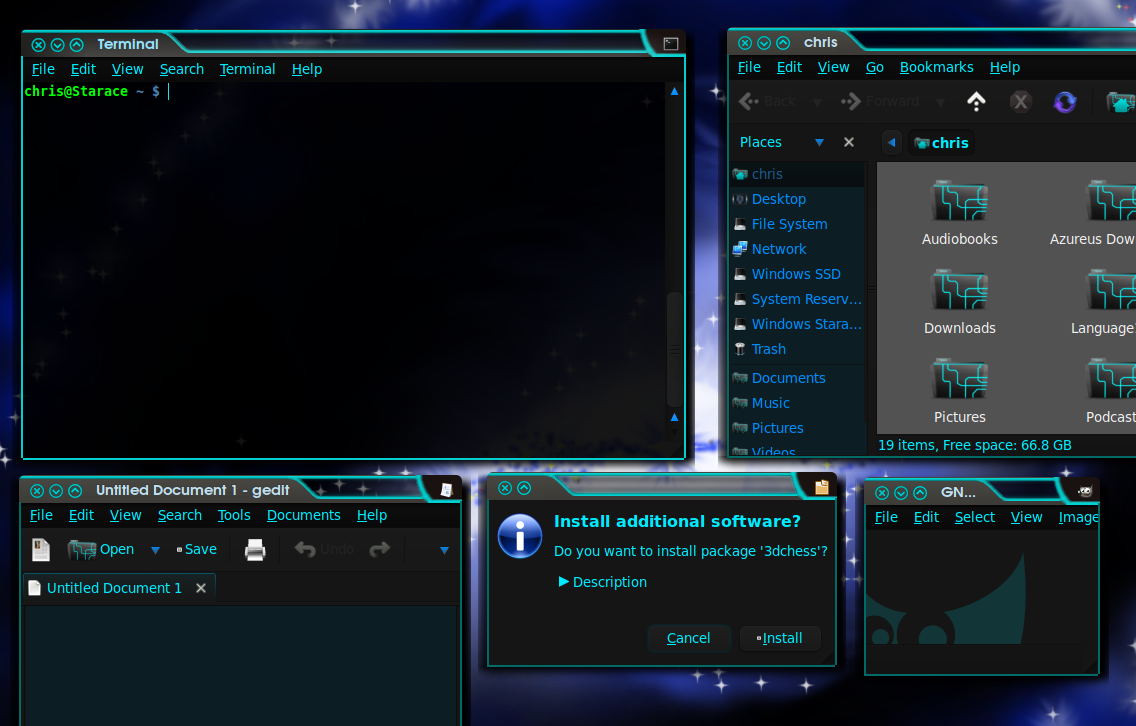Viewport: 1136px width, 726px height.
Task: Open the Image menu in GIMP window
Action: click(1078, 517)
